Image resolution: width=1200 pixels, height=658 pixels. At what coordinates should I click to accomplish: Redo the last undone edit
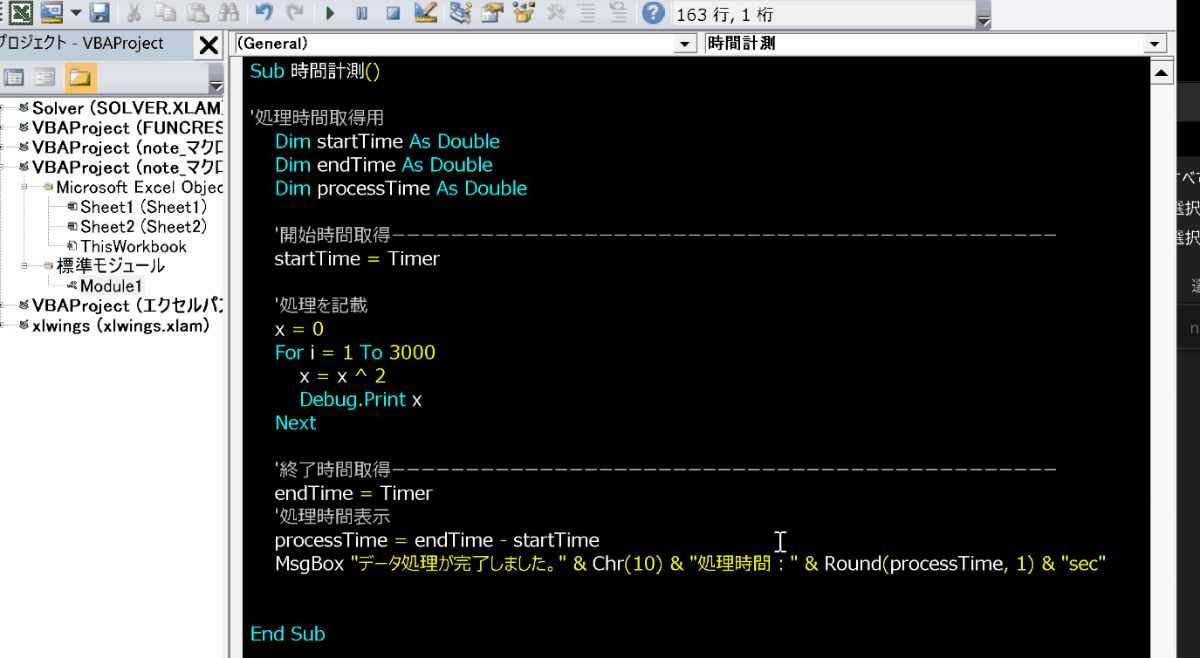pos(295,13)
